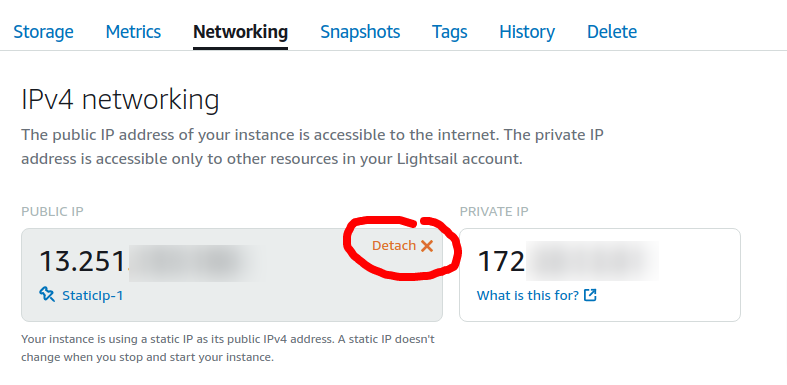Click the pin icon next to StaticIp-1

(47, 295)
